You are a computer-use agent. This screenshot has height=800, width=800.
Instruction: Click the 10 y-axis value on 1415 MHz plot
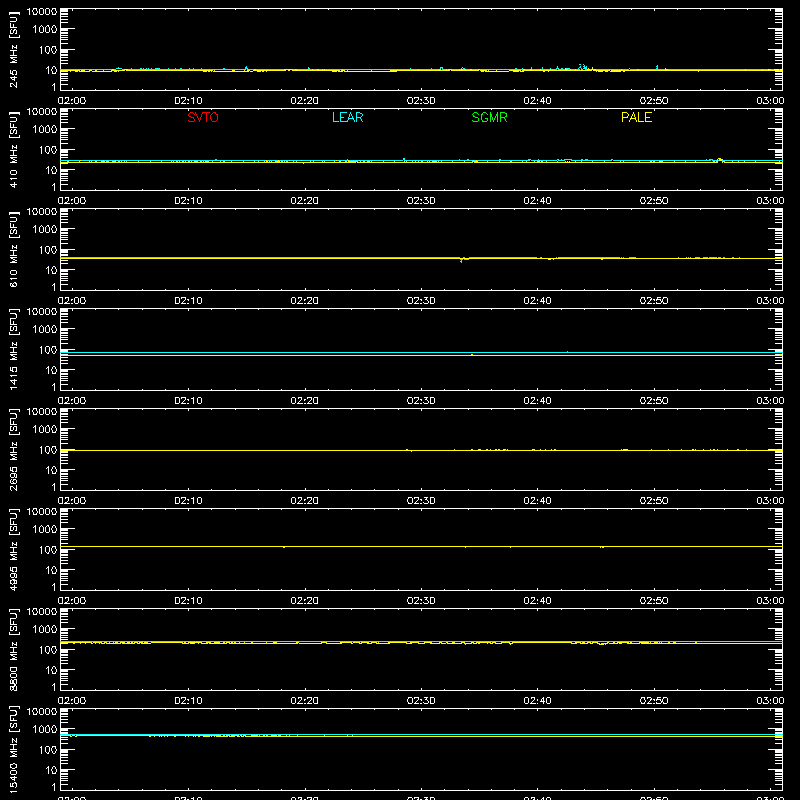51,370
